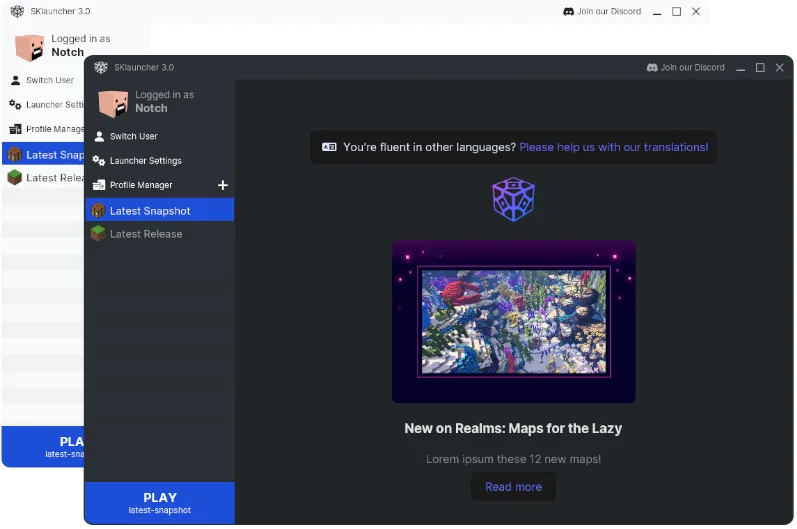Click grass block icon in light window
The height and width of the screenshot is (529, 797).
(15, 177)
